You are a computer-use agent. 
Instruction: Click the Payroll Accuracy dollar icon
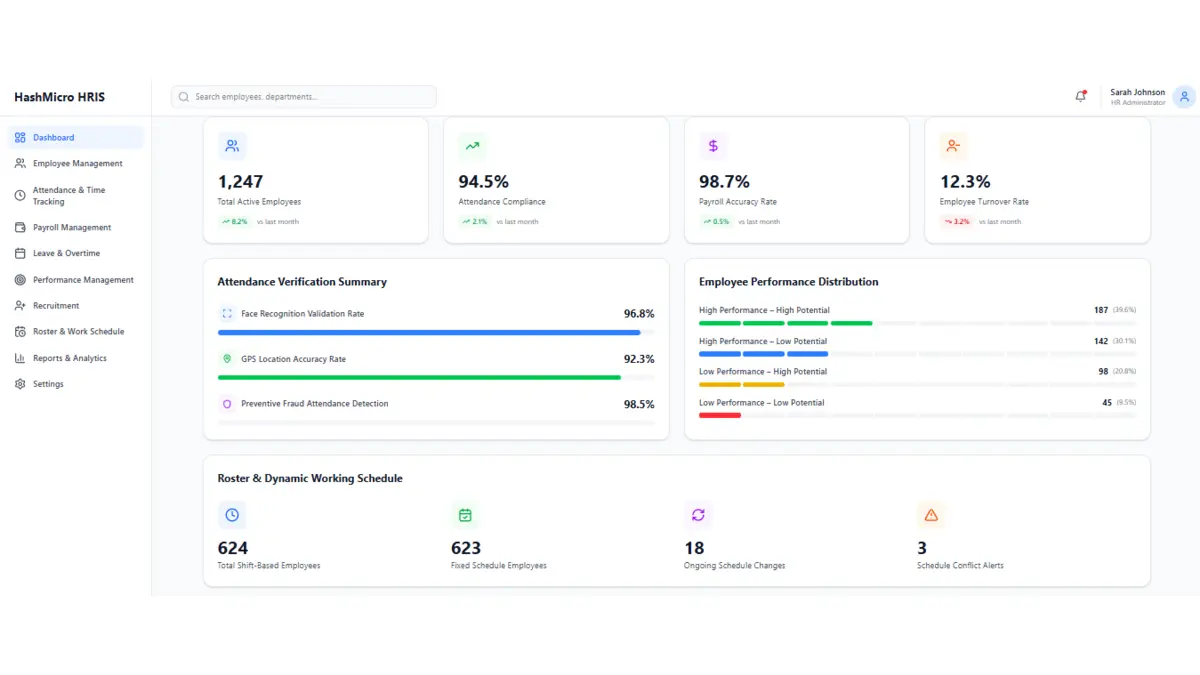pyautogui.click(x=713, y=146)
